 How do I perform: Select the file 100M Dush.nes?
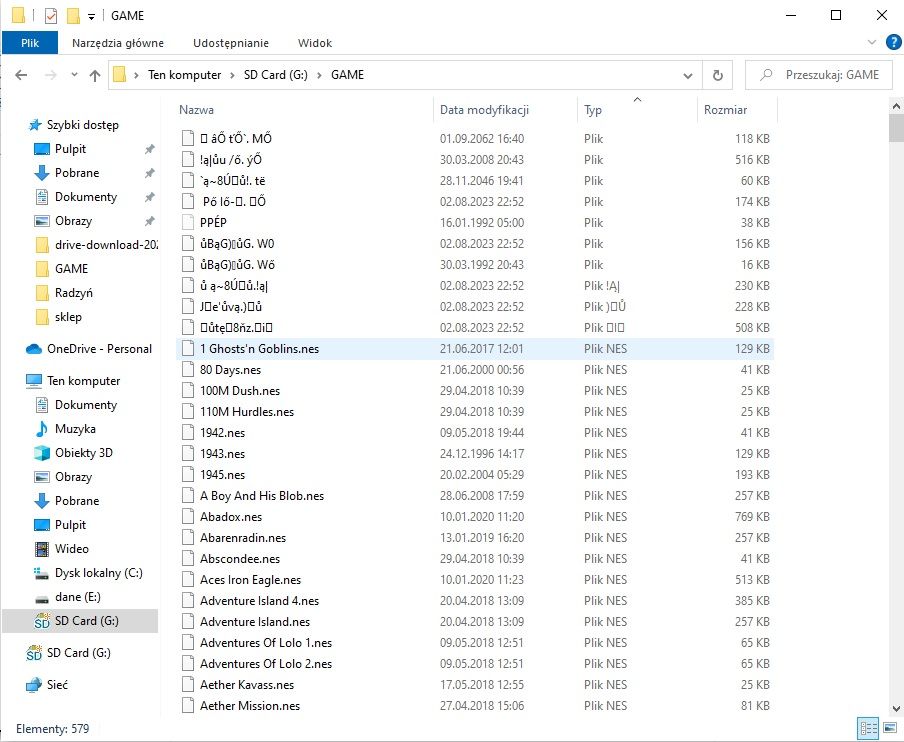[240, 391]
